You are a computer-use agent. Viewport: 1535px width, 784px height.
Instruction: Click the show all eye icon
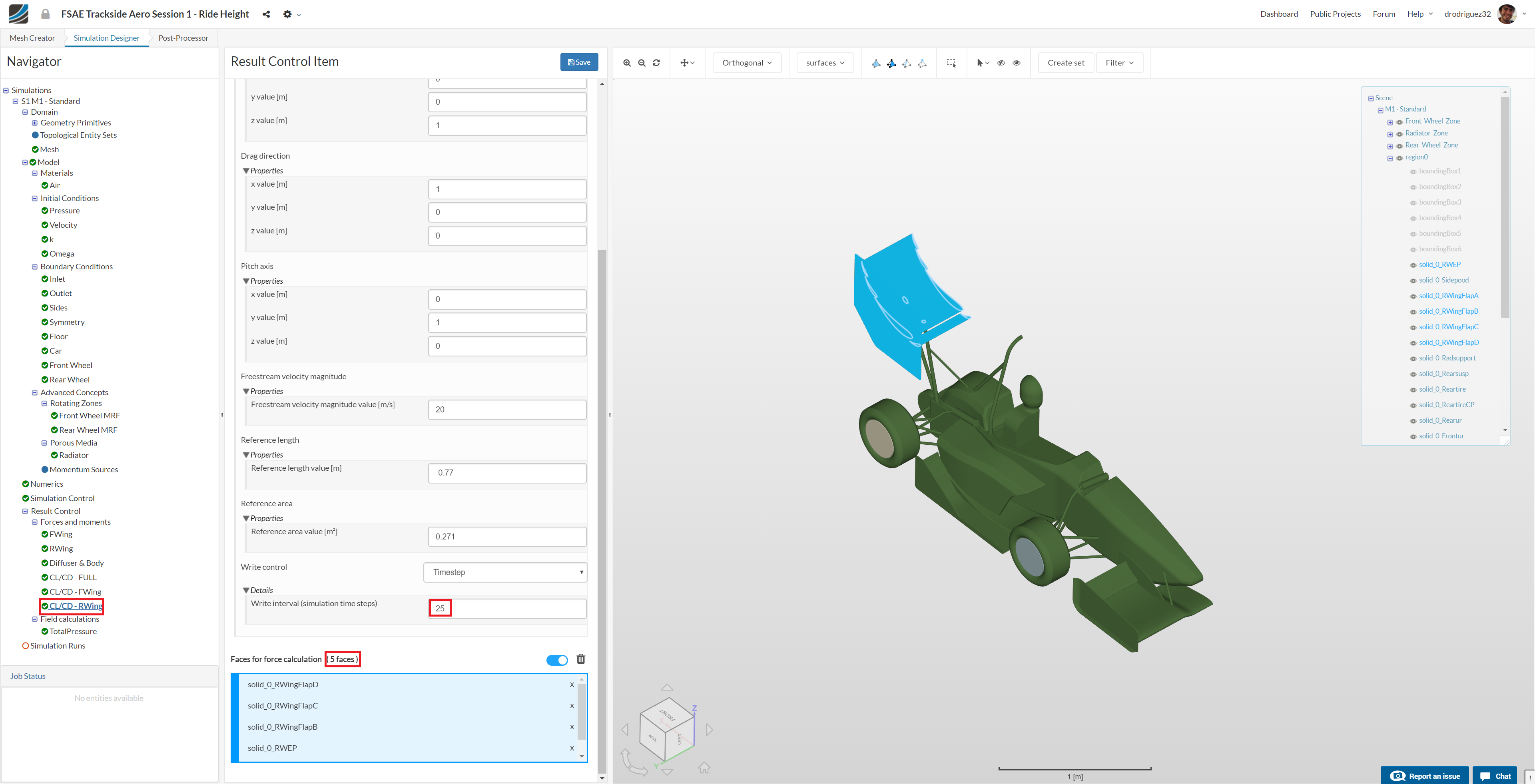click(1017, 63)
